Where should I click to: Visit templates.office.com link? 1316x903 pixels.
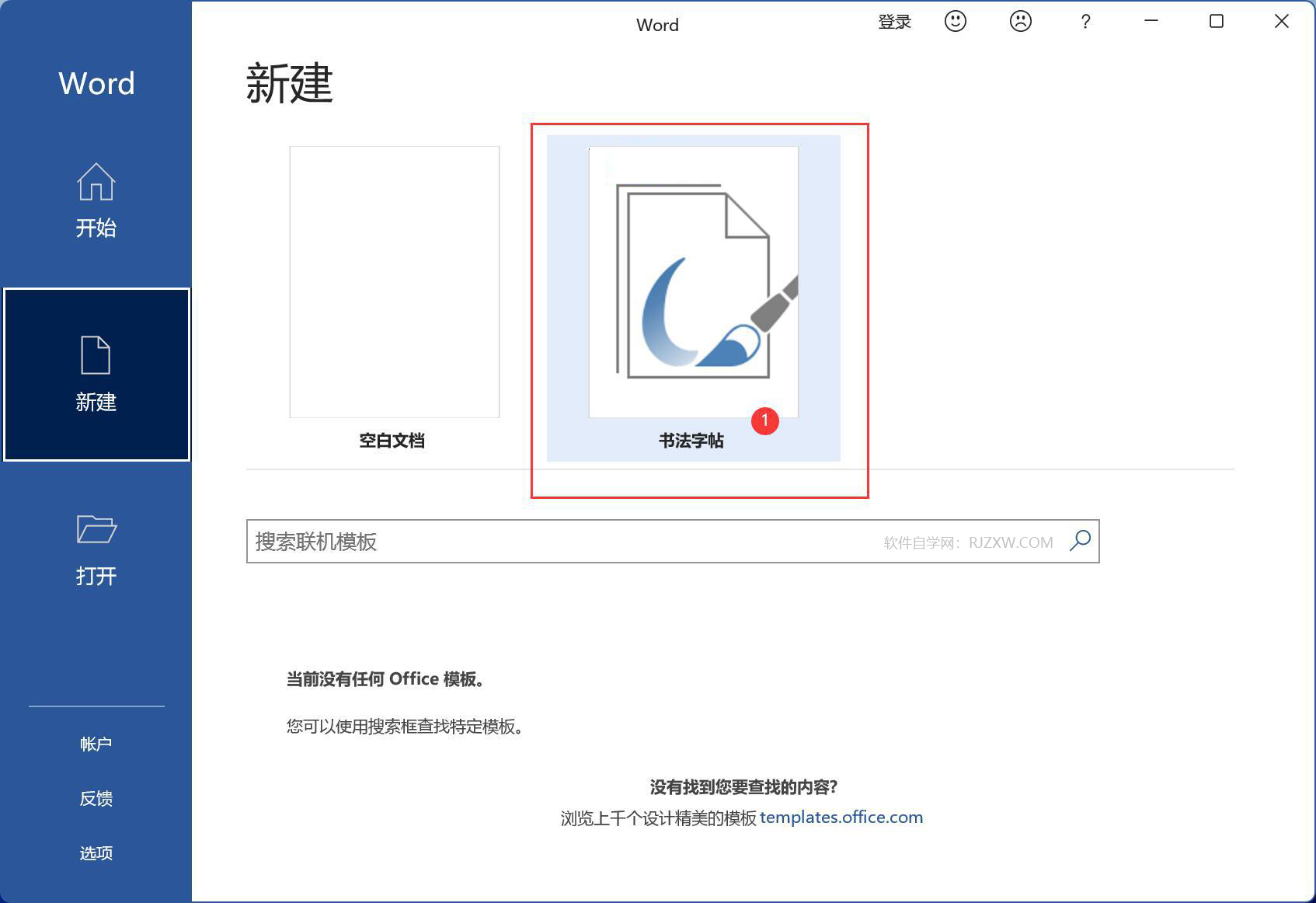[841, 817]
